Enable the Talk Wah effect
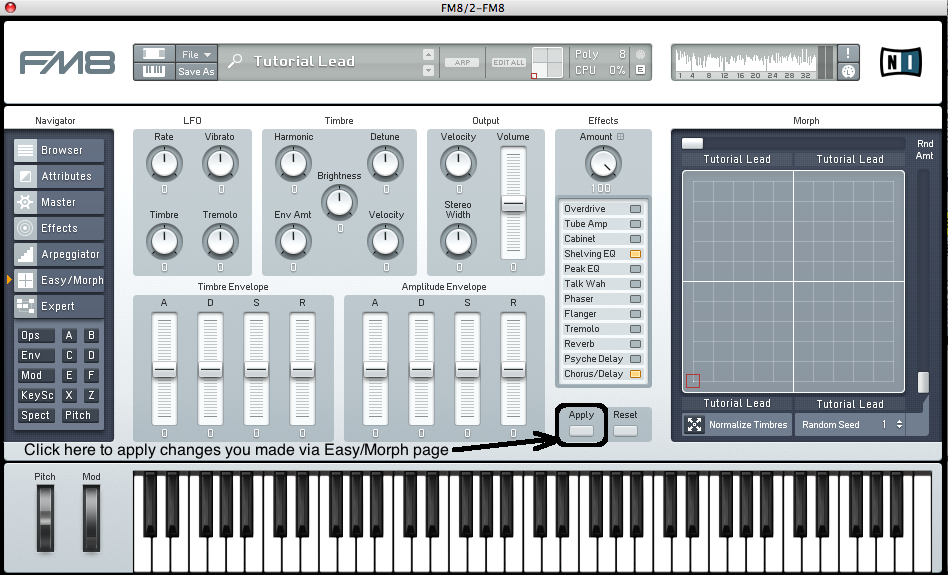This screenshot has height=575, width=948. pos(635,284)
